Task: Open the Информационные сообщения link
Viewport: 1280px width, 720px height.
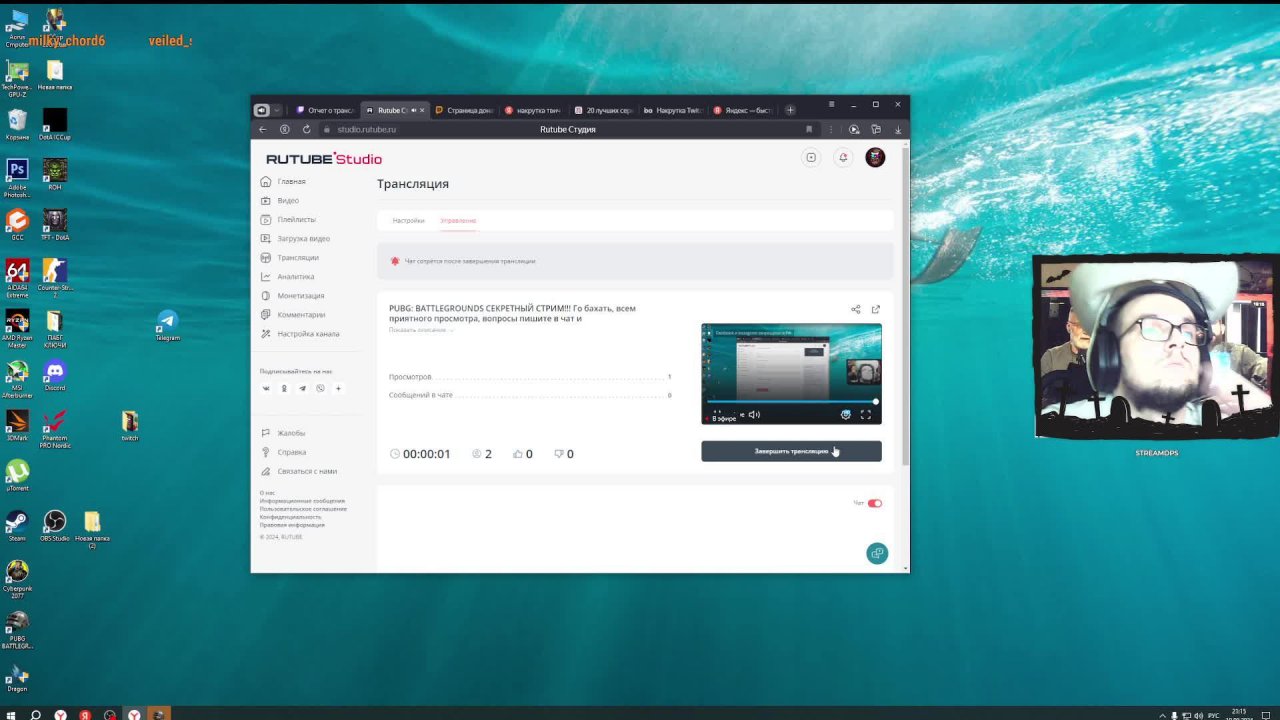Action: tap(302, 501)
